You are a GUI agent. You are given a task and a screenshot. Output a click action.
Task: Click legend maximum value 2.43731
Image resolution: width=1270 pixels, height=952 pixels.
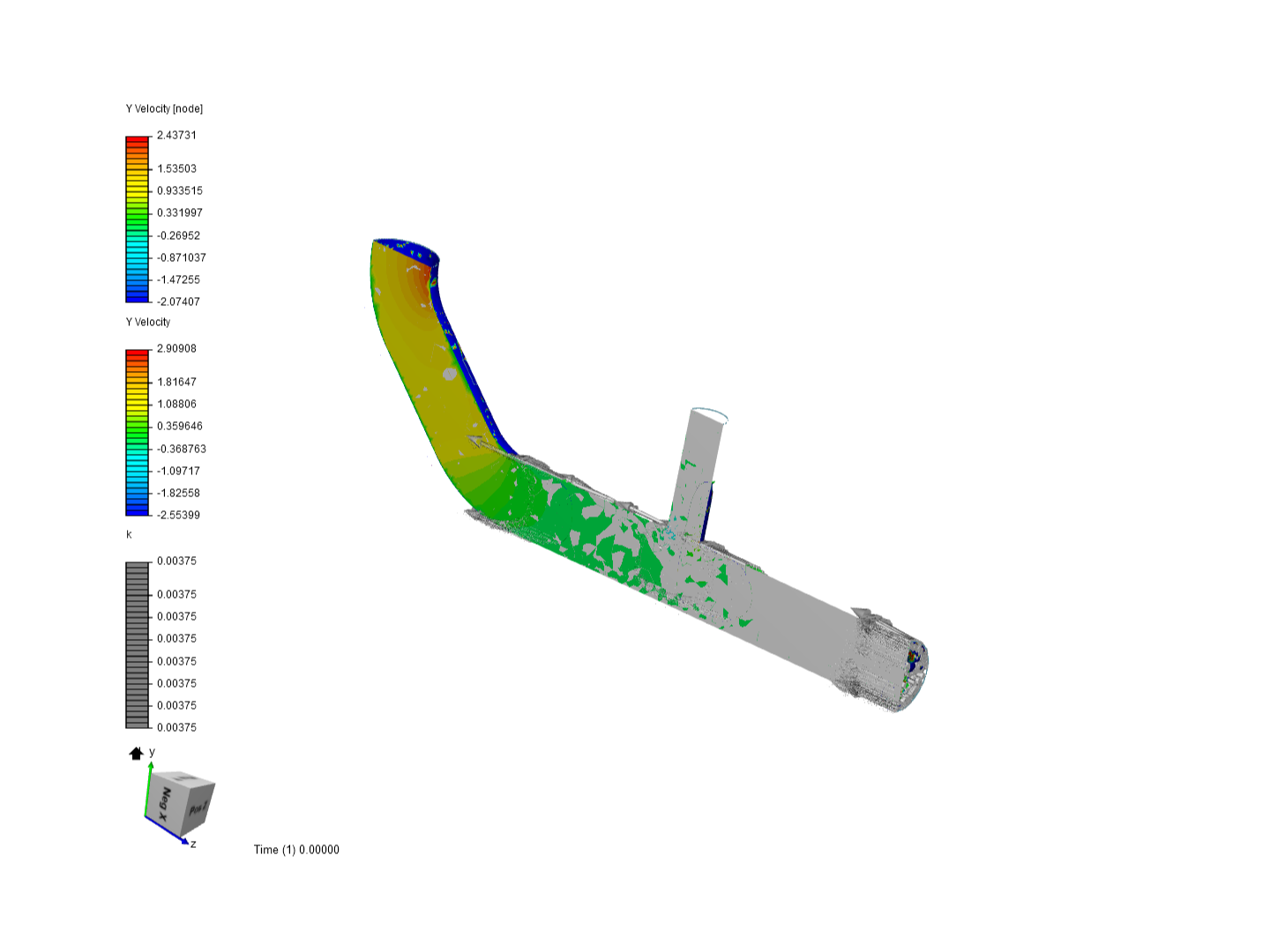(176, 135)
